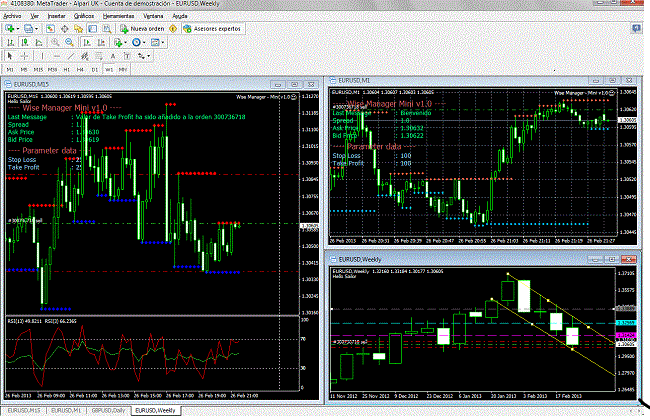Set timeframe to M15
The image size is (650, 420).
[x=39, y=70]
